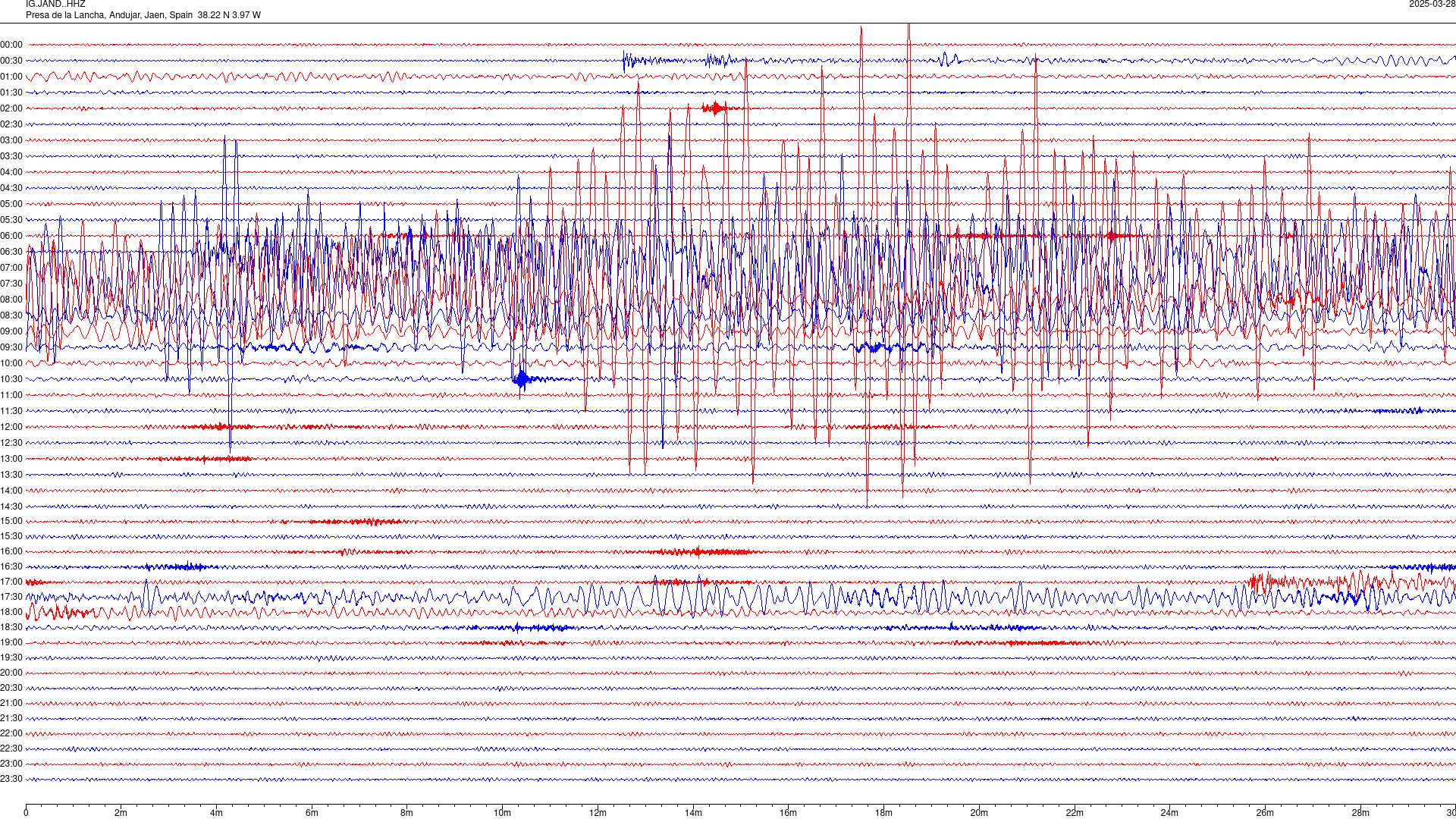Select the 04:30 trace time label
The height and width of the screenshot is (819, 1456).
(x=11, y=188)
